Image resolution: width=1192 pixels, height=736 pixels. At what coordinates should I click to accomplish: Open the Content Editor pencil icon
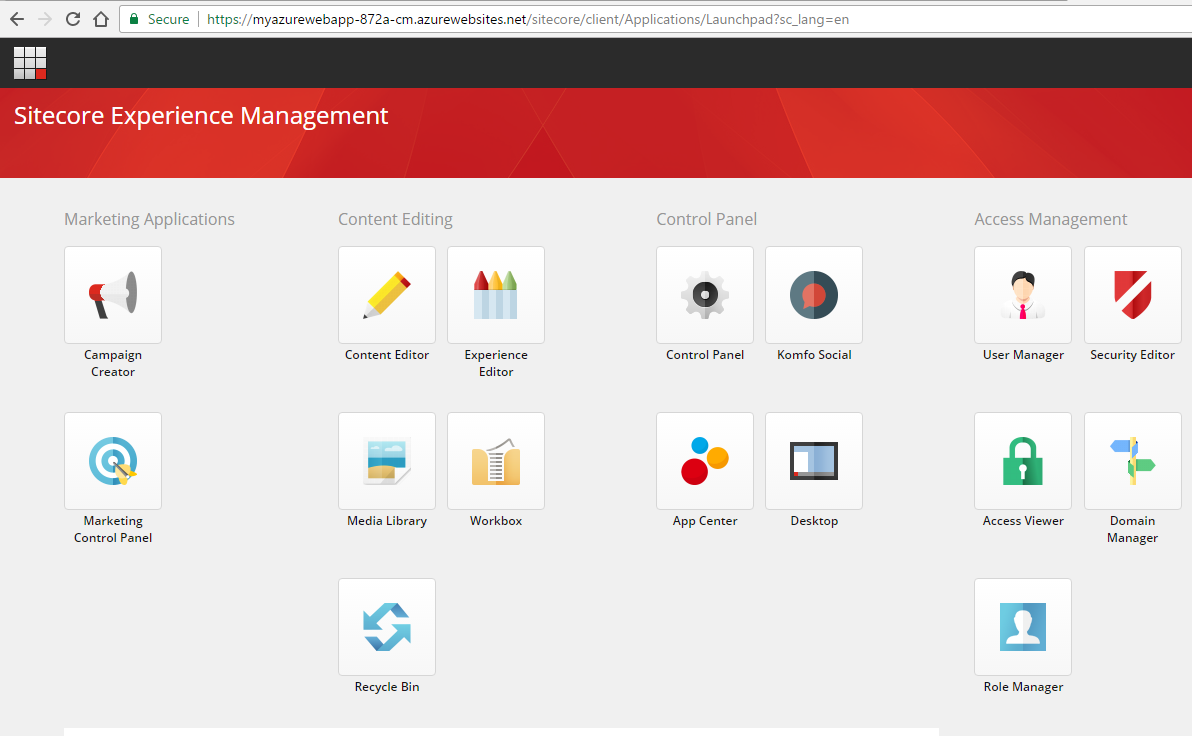tap(387, 295)
